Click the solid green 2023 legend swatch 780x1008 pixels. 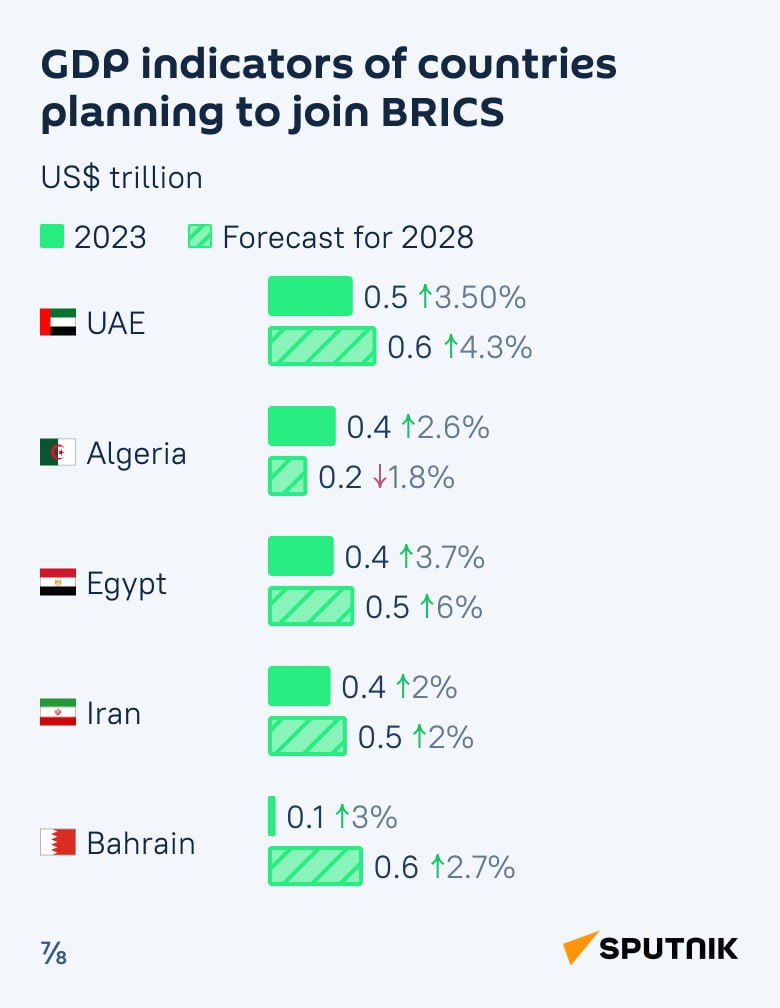click(x=52, y=237)
